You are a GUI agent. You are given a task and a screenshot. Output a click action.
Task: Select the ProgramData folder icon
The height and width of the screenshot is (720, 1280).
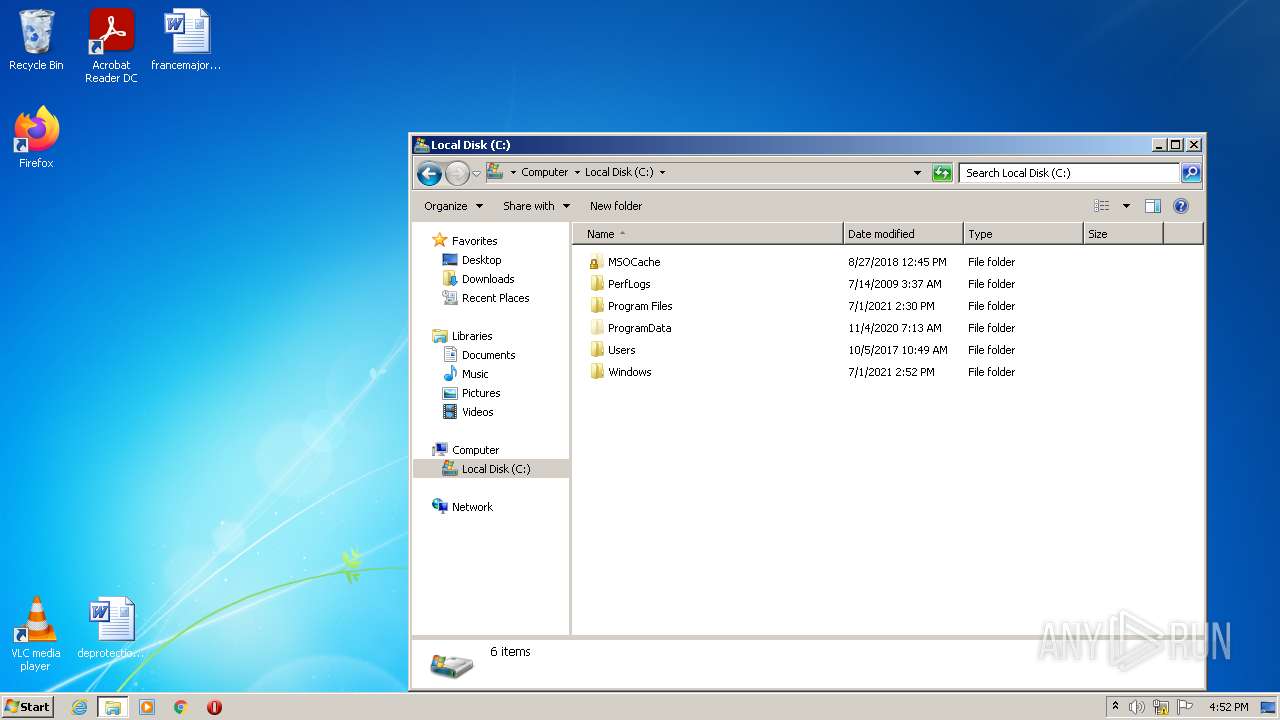click(x=597, y=328)
